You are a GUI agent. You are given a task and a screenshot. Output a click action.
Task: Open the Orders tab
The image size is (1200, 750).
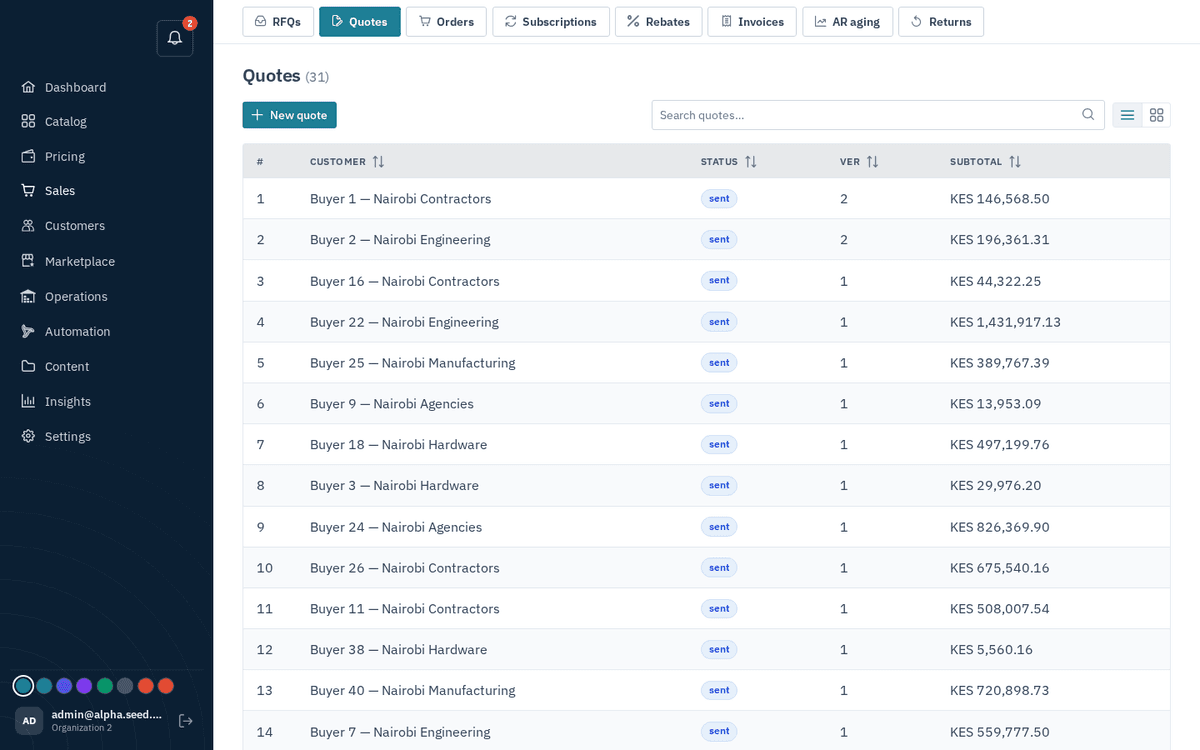click(446, 22)
